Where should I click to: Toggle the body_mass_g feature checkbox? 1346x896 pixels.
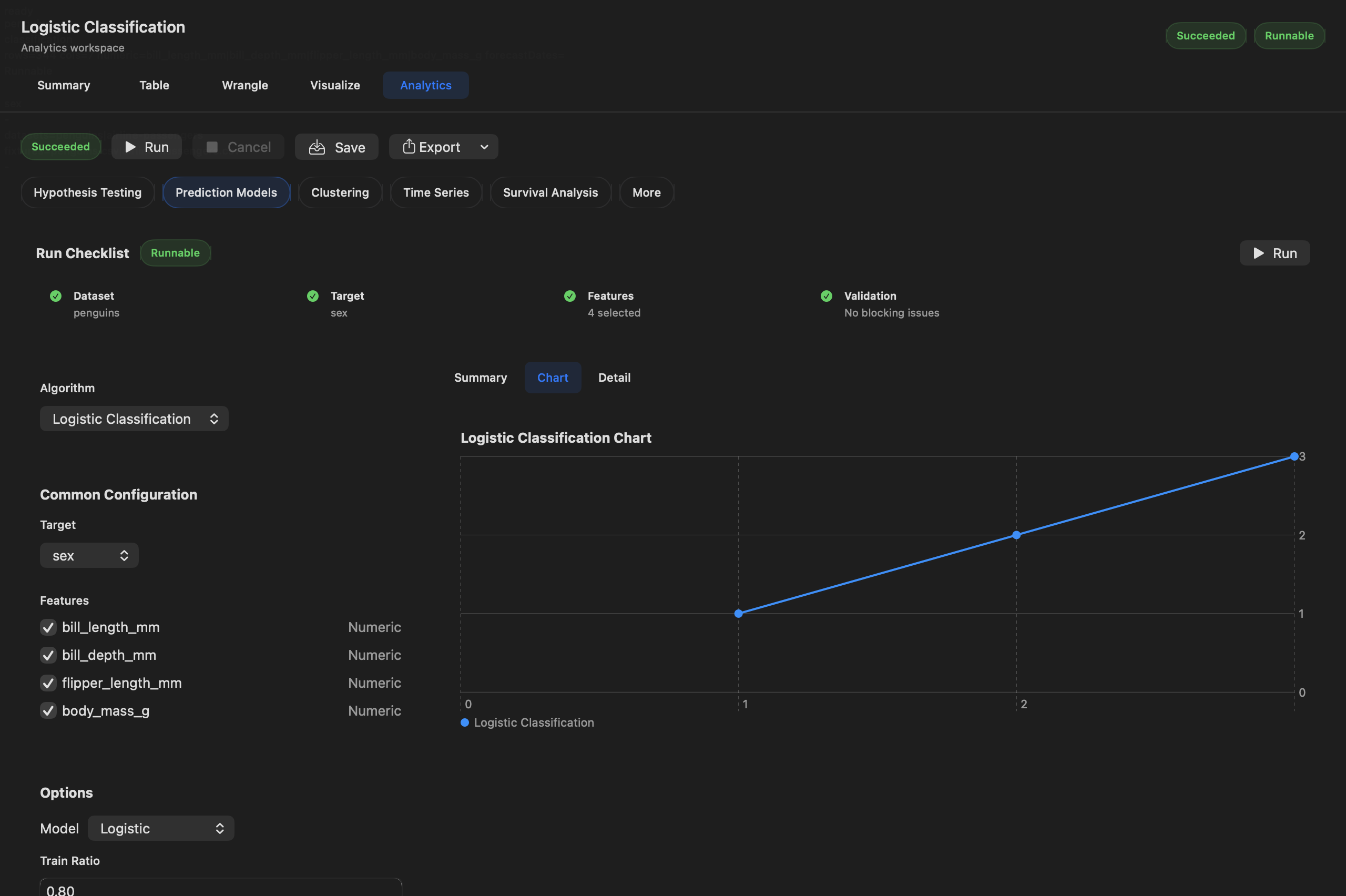(x=48, y=711)
